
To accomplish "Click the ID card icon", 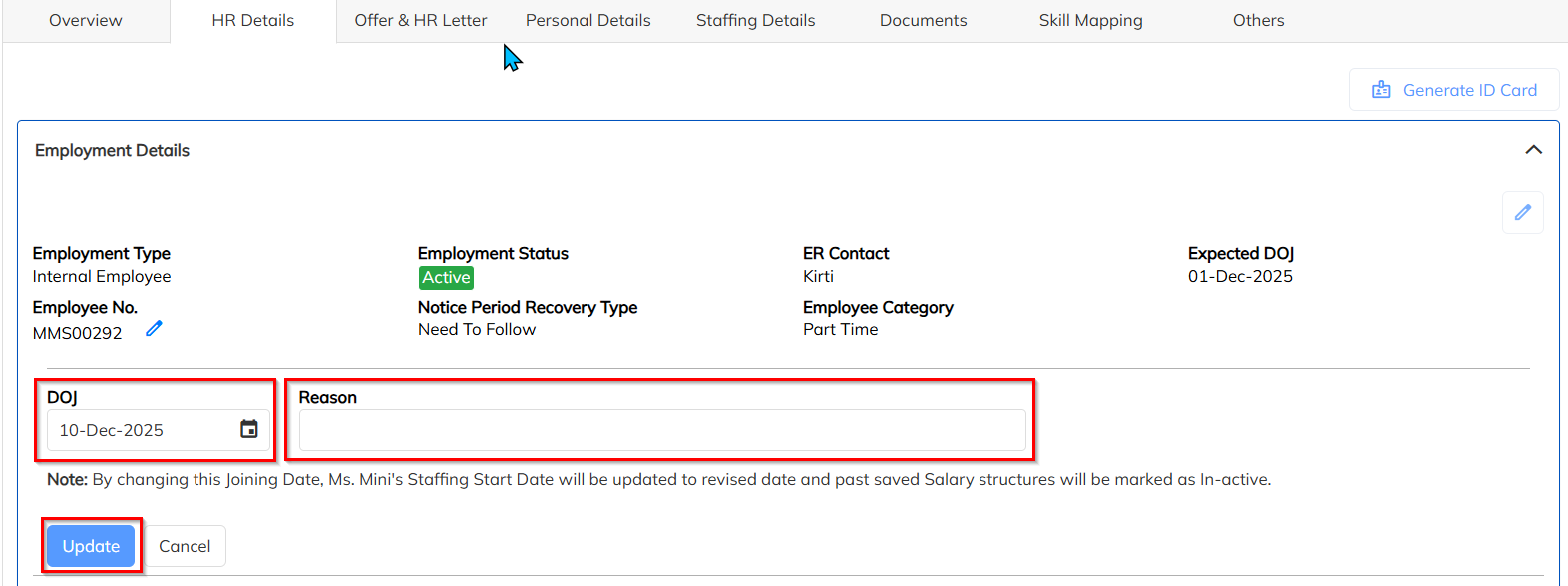I will (1381, 90).
